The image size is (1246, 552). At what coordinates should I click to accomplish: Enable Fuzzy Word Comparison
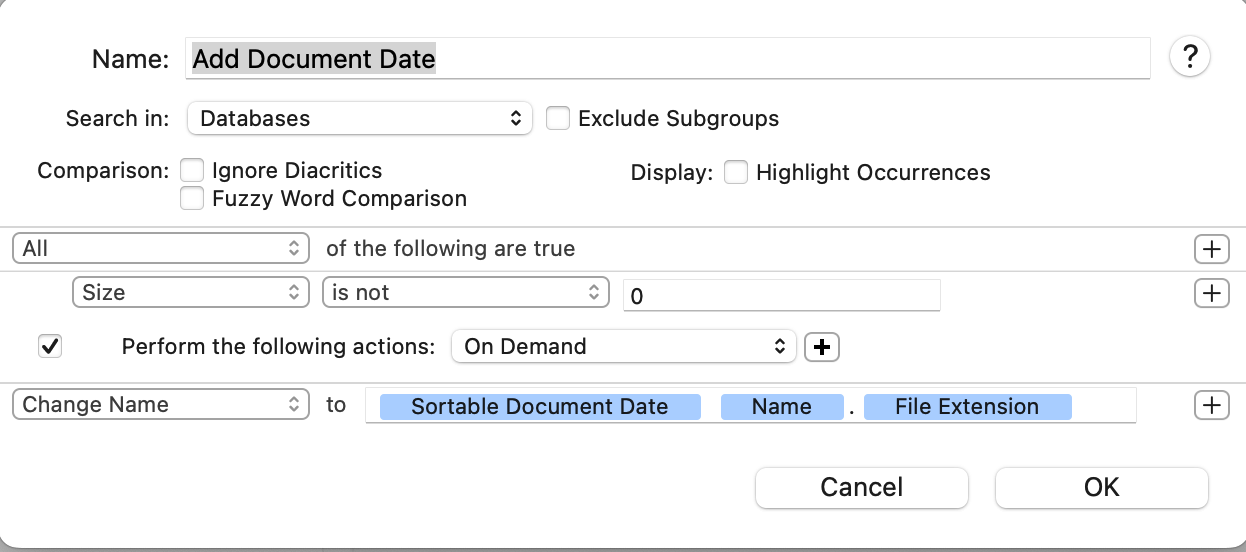192,198
